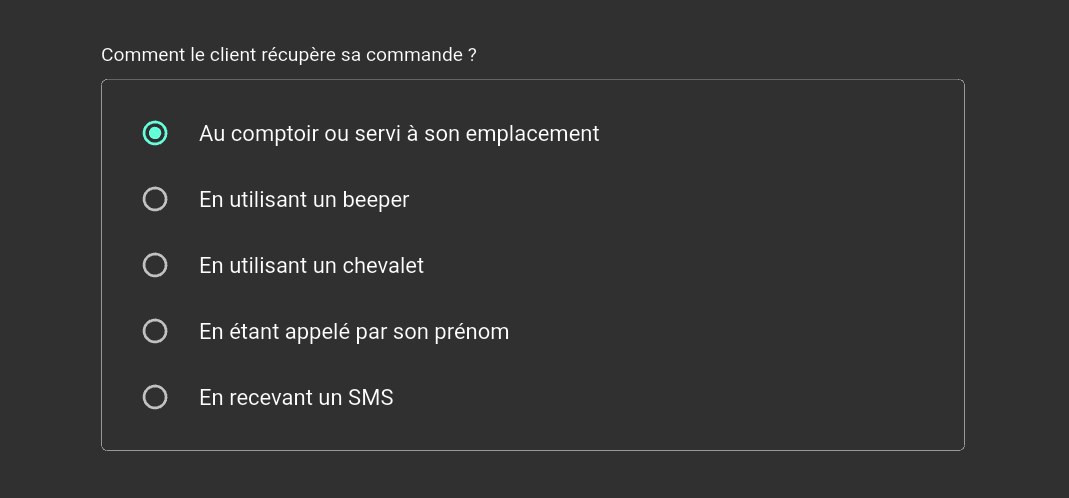The image size is (1069, 498).
Task: Click the word "SMS" in the last option
Action: (371, 398)
